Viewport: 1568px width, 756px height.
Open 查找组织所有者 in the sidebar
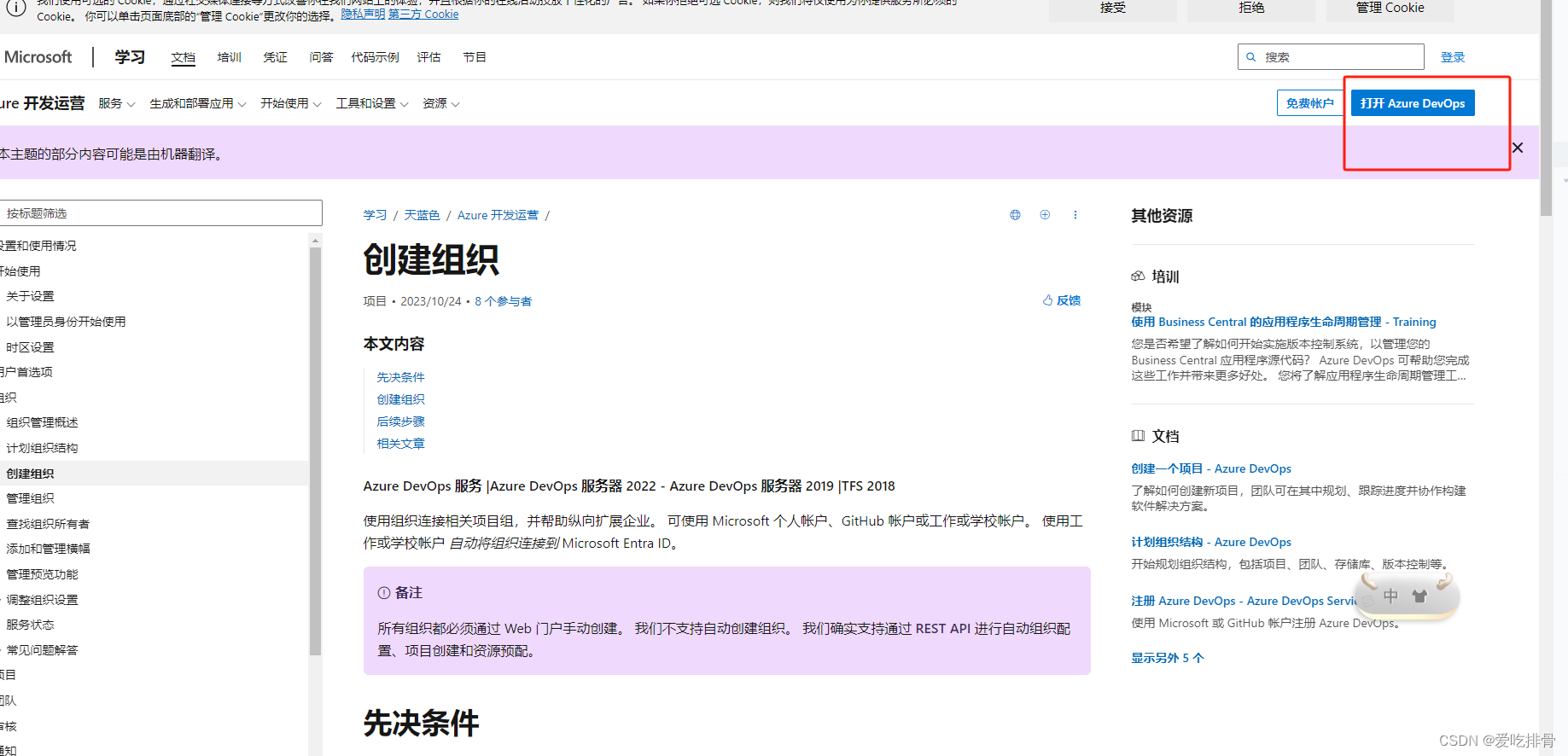[48, 524]
